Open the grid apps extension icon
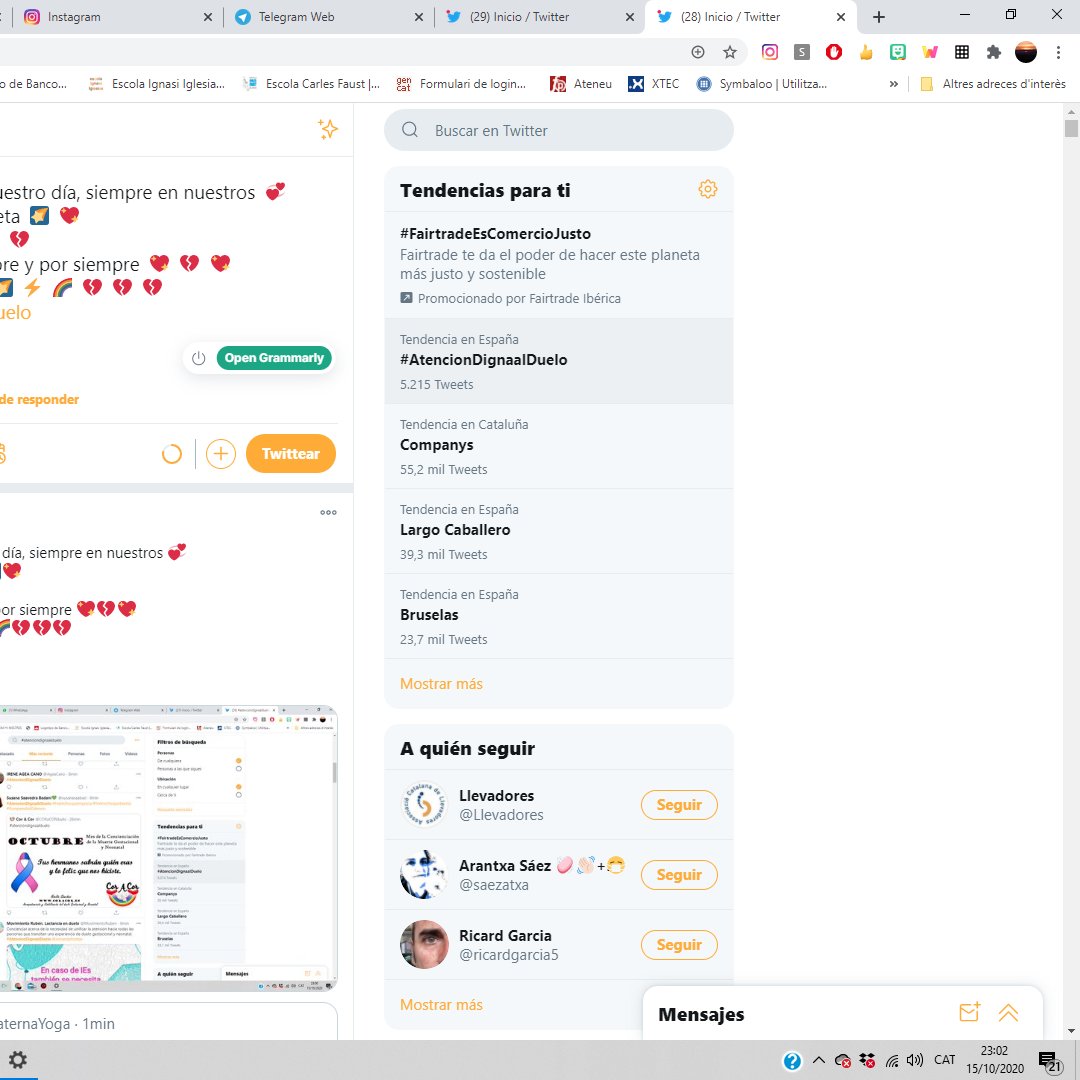 pos(962,52)
